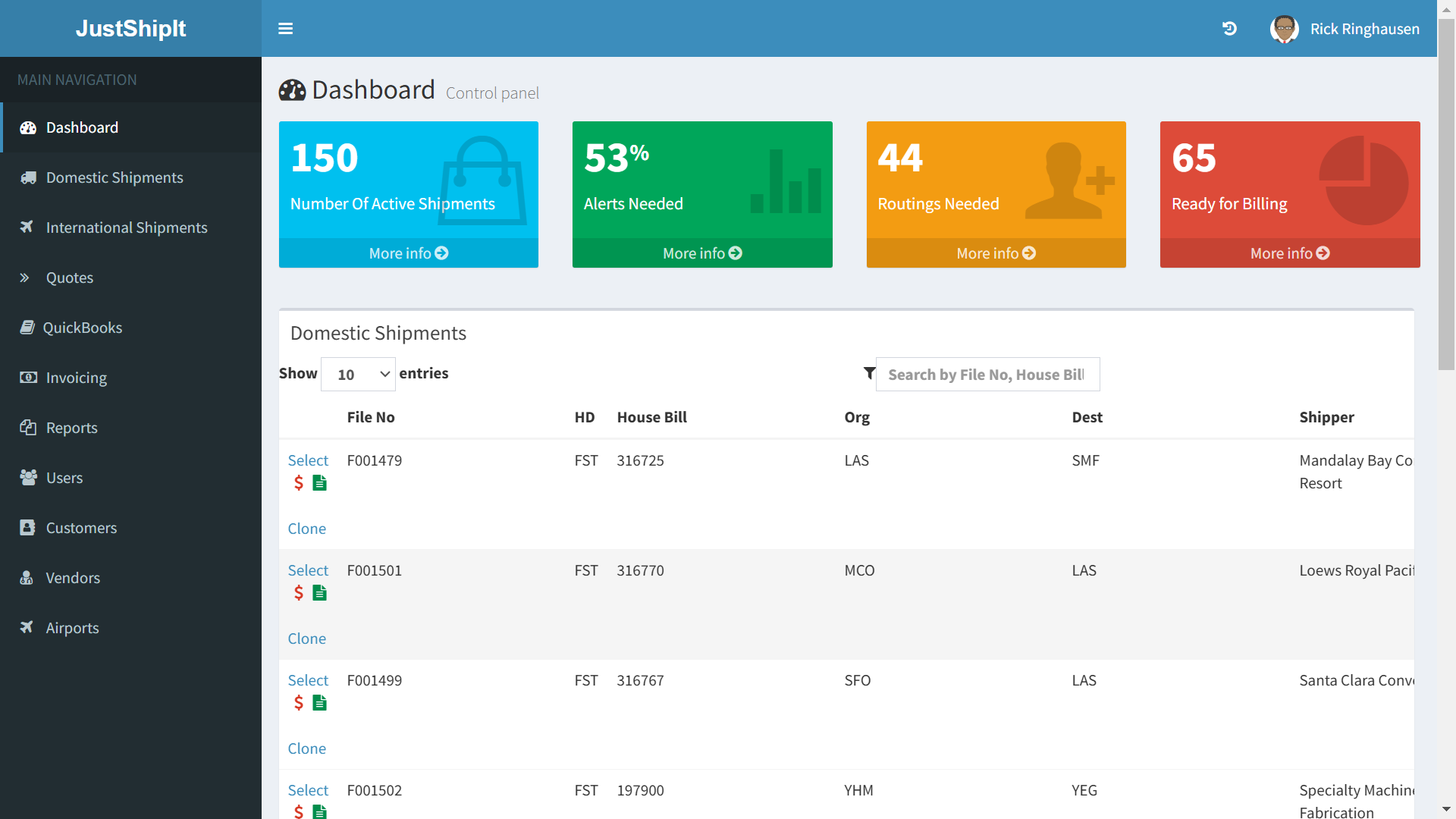Image resolution: width=1456 pixels, height=819 pixels.
Task: Select shipment F001502
Action: click(x=308, y=790)
